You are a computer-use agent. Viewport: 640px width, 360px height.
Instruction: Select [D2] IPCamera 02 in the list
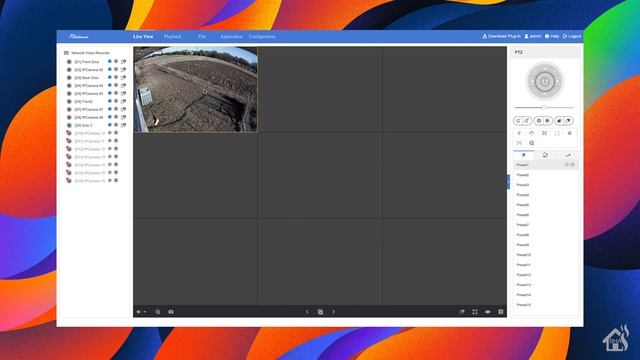pos(89,70)
